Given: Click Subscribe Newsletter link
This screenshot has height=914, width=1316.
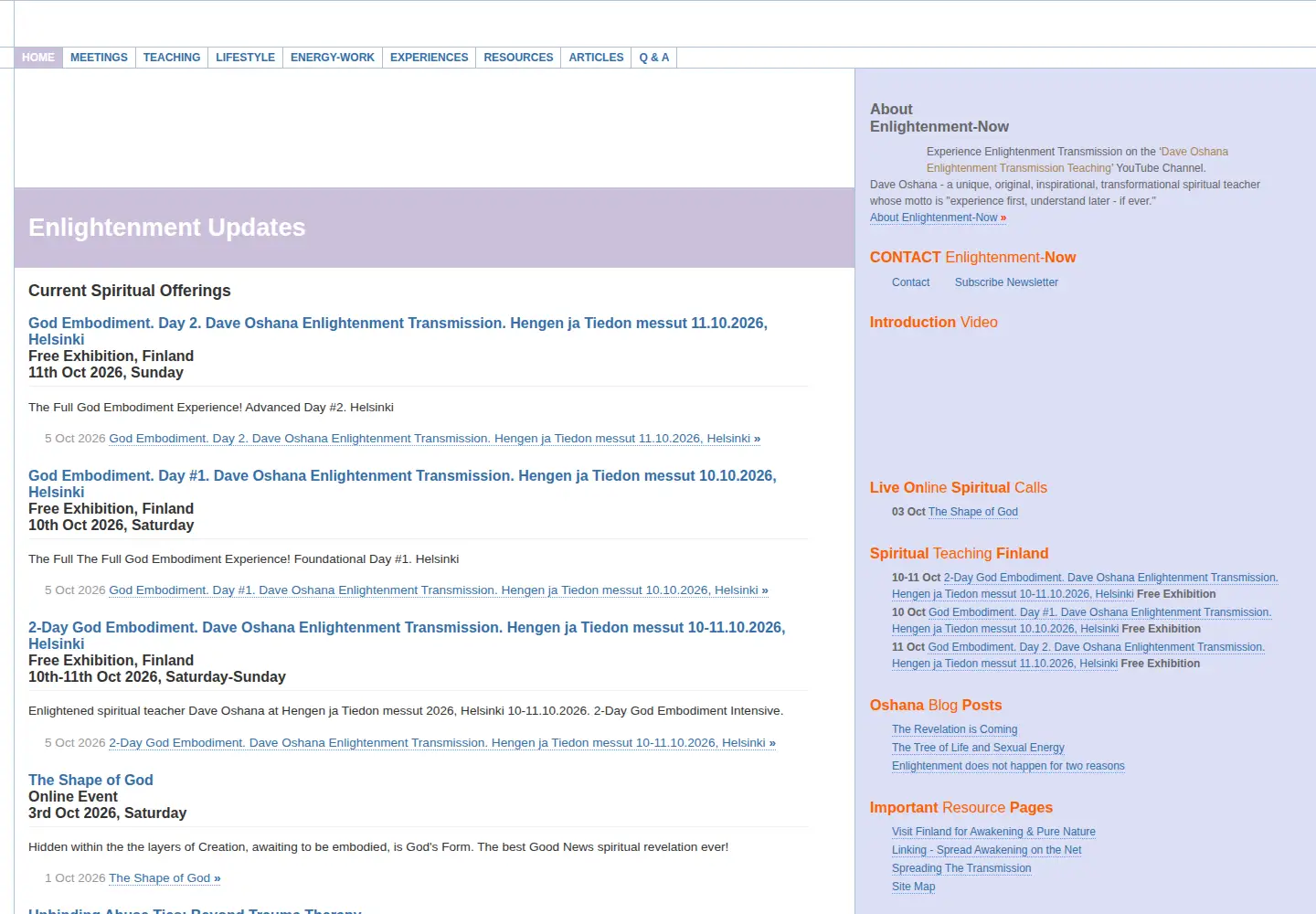Looking at the screenshot, I should (1006, 282).
